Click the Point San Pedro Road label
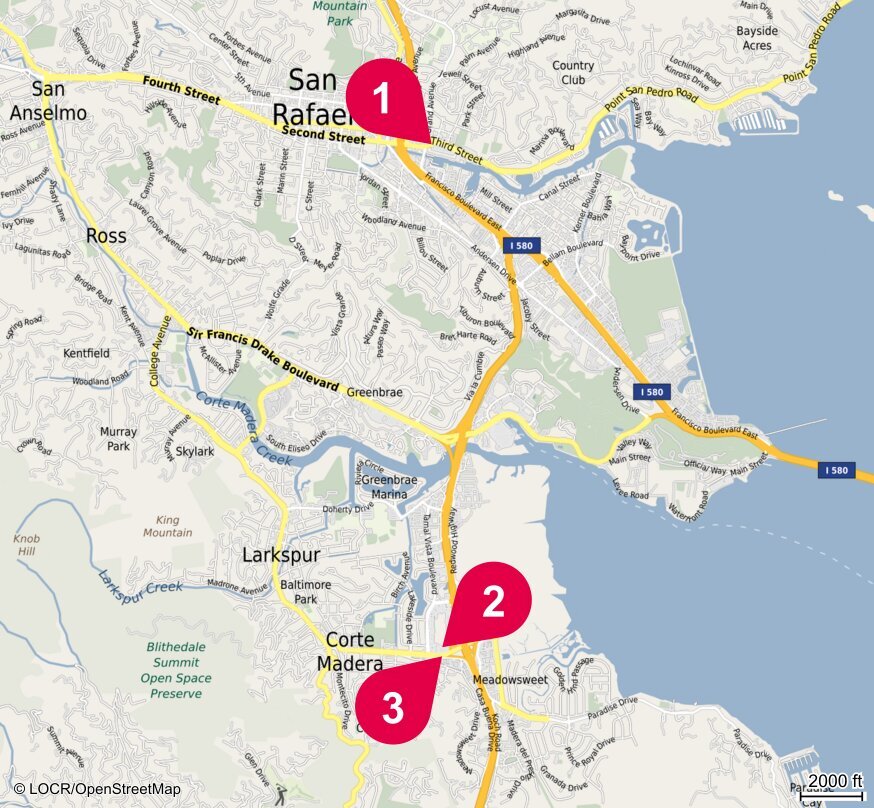 [652, 98]
